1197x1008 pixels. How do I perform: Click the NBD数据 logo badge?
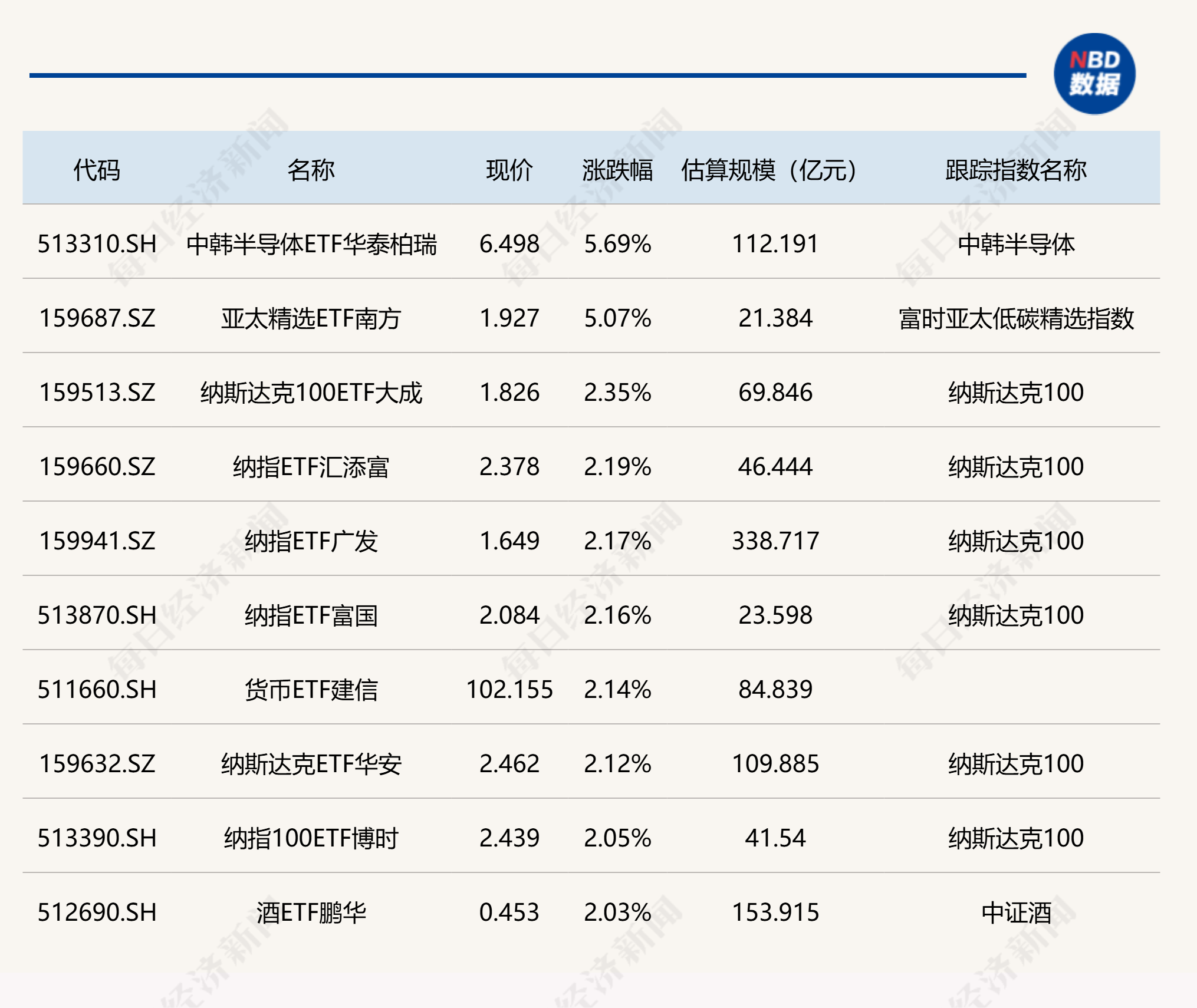coord(1094,74)
